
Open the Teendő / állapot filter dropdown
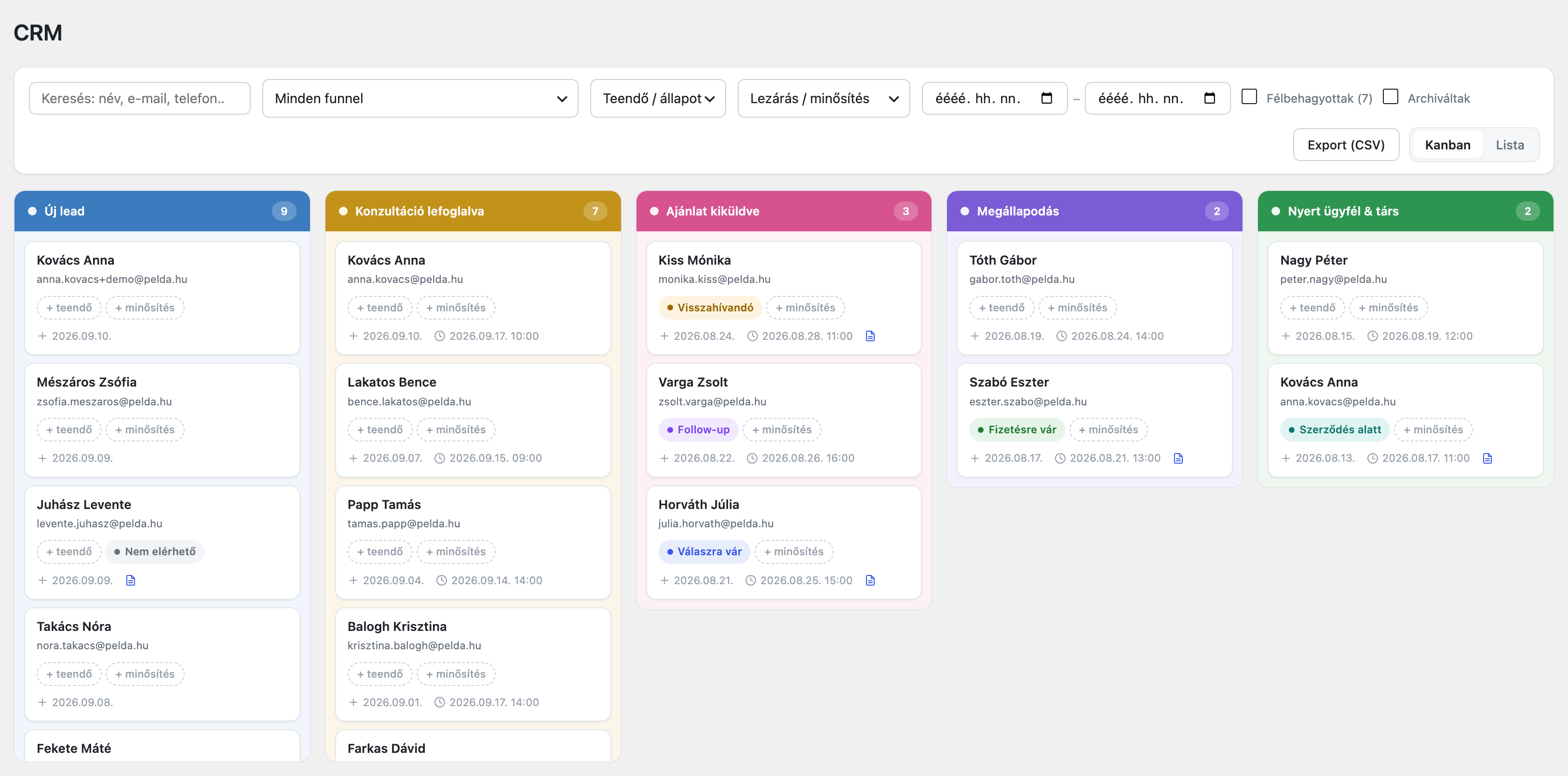[658, 98]
